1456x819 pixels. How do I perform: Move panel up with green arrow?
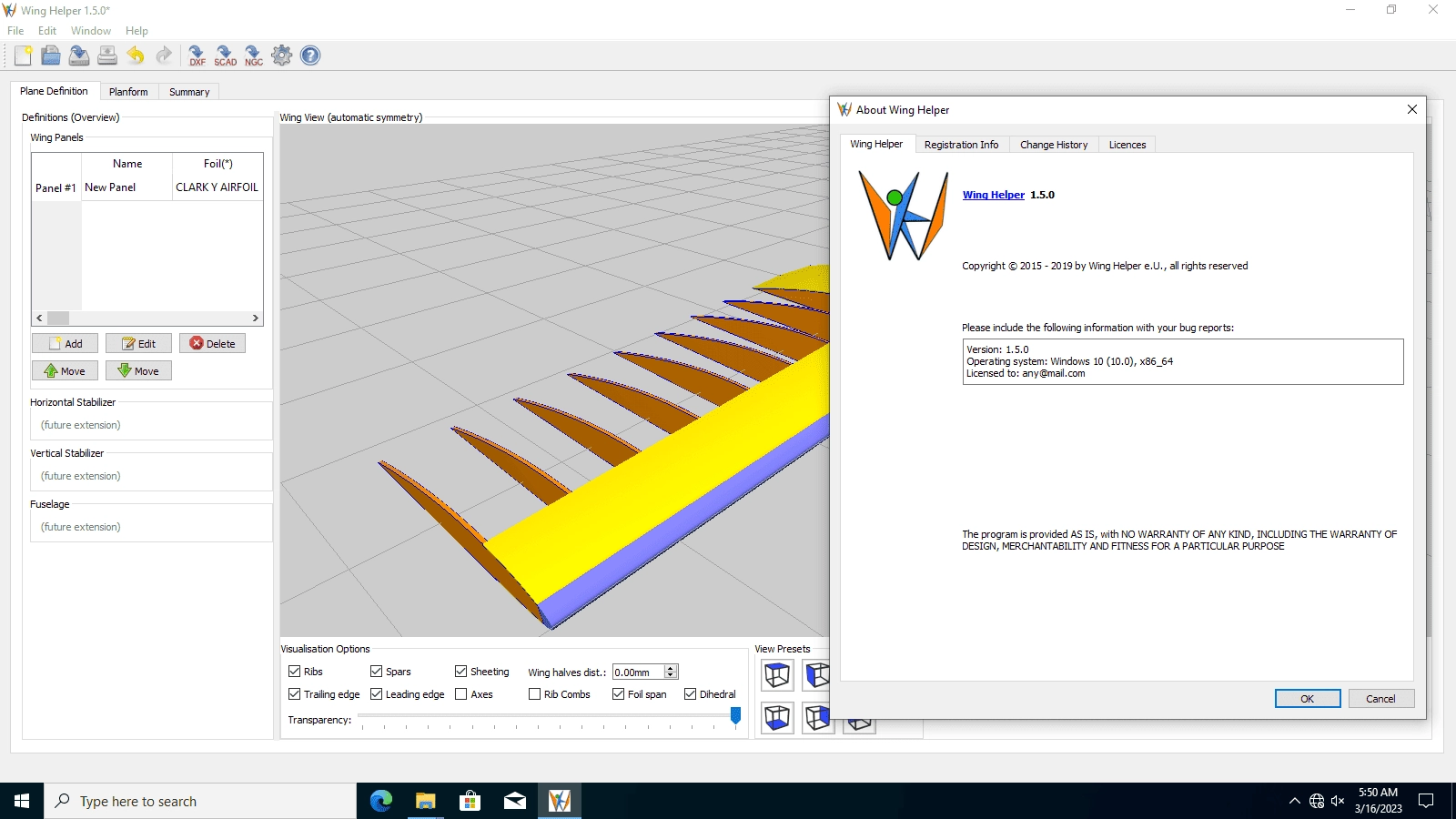click(66, 371)
